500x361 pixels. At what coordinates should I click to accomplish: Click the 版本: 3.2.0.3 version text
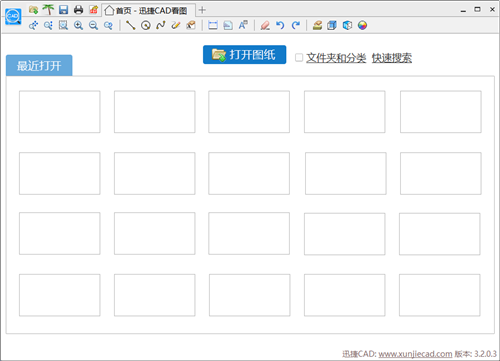coord(476,354)
